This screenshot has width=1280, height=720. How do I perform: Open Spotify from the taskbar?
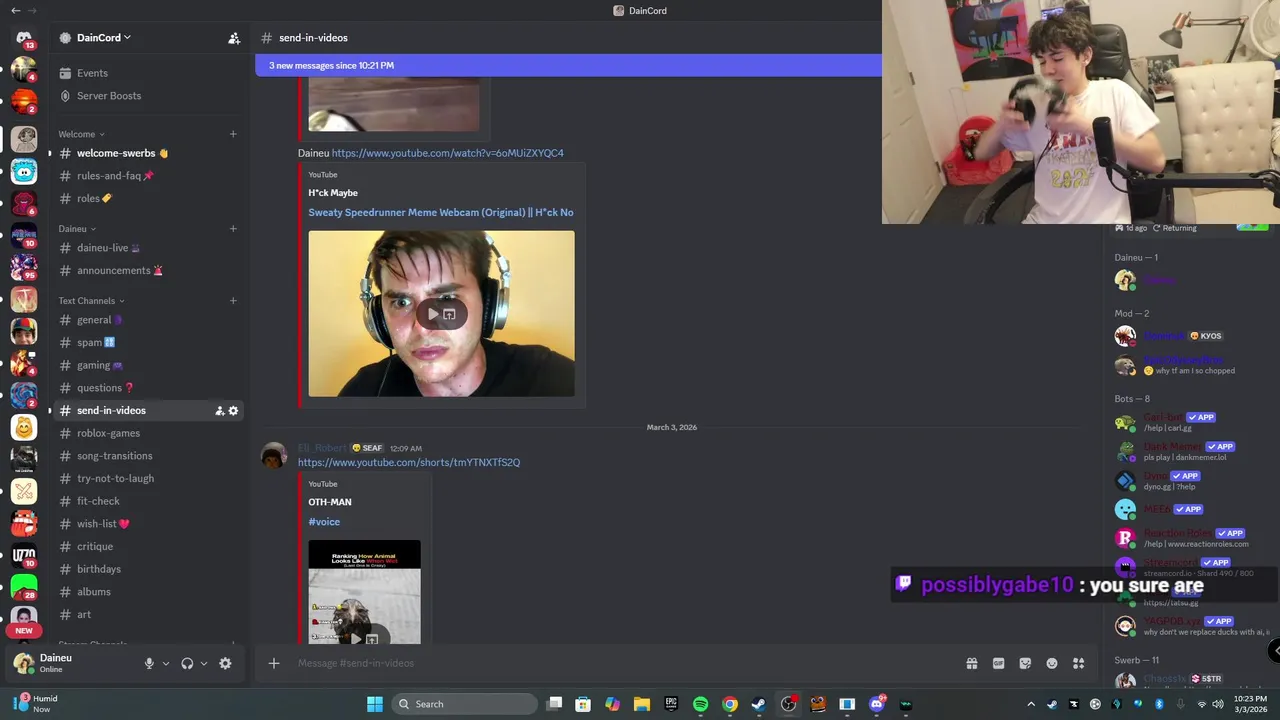[700, 704]
